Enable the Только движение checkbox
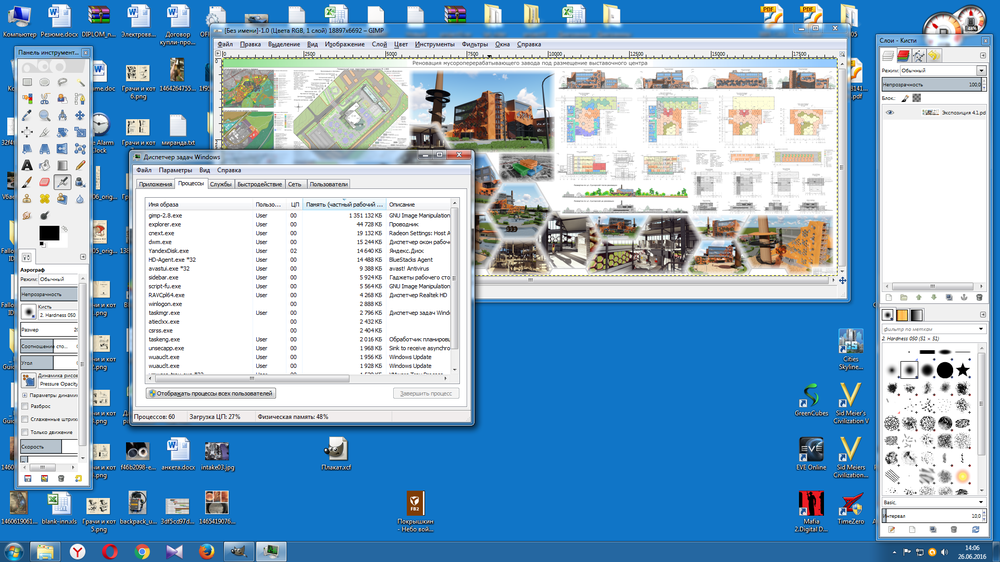This screenshot has width=1000, height=562. pyautogui.click(x=25, y=432)
